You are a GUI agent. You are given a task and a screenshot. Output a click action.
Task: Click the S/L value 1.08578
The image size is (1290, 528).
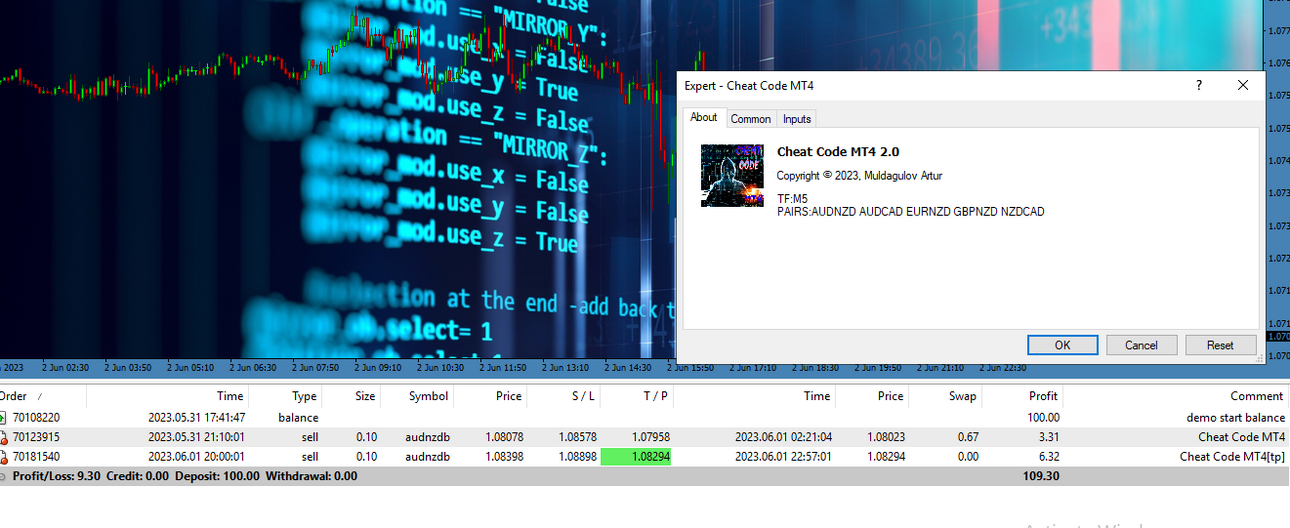[577, 437]
